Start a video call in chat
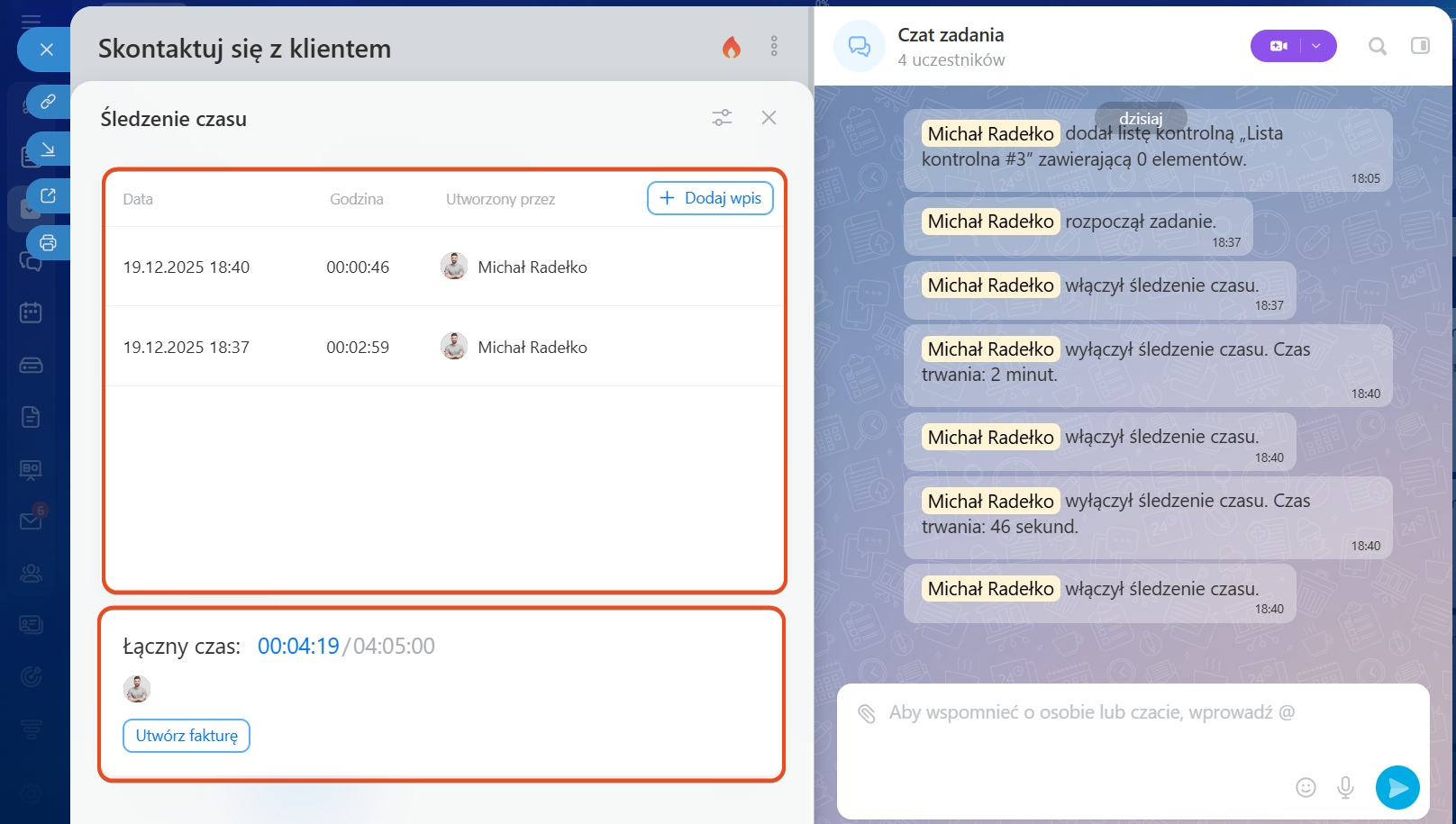This screenshot has width=1456, height=824. pos(1278,46)
